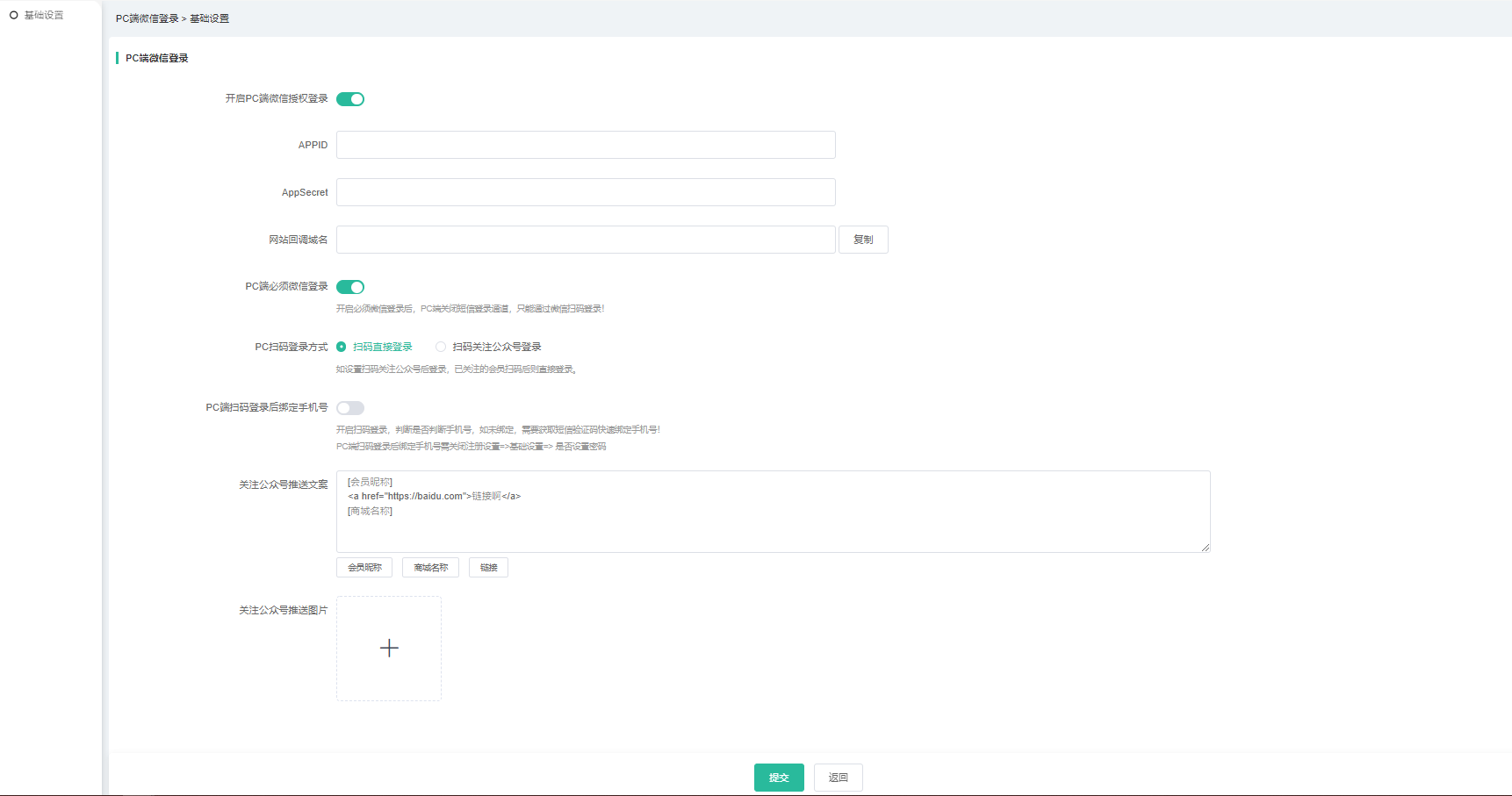The width and height of the screenshot is (1512, 796).
Task: Click inside the 关注公众号推送文案 textarea
Action: point(773,527)
